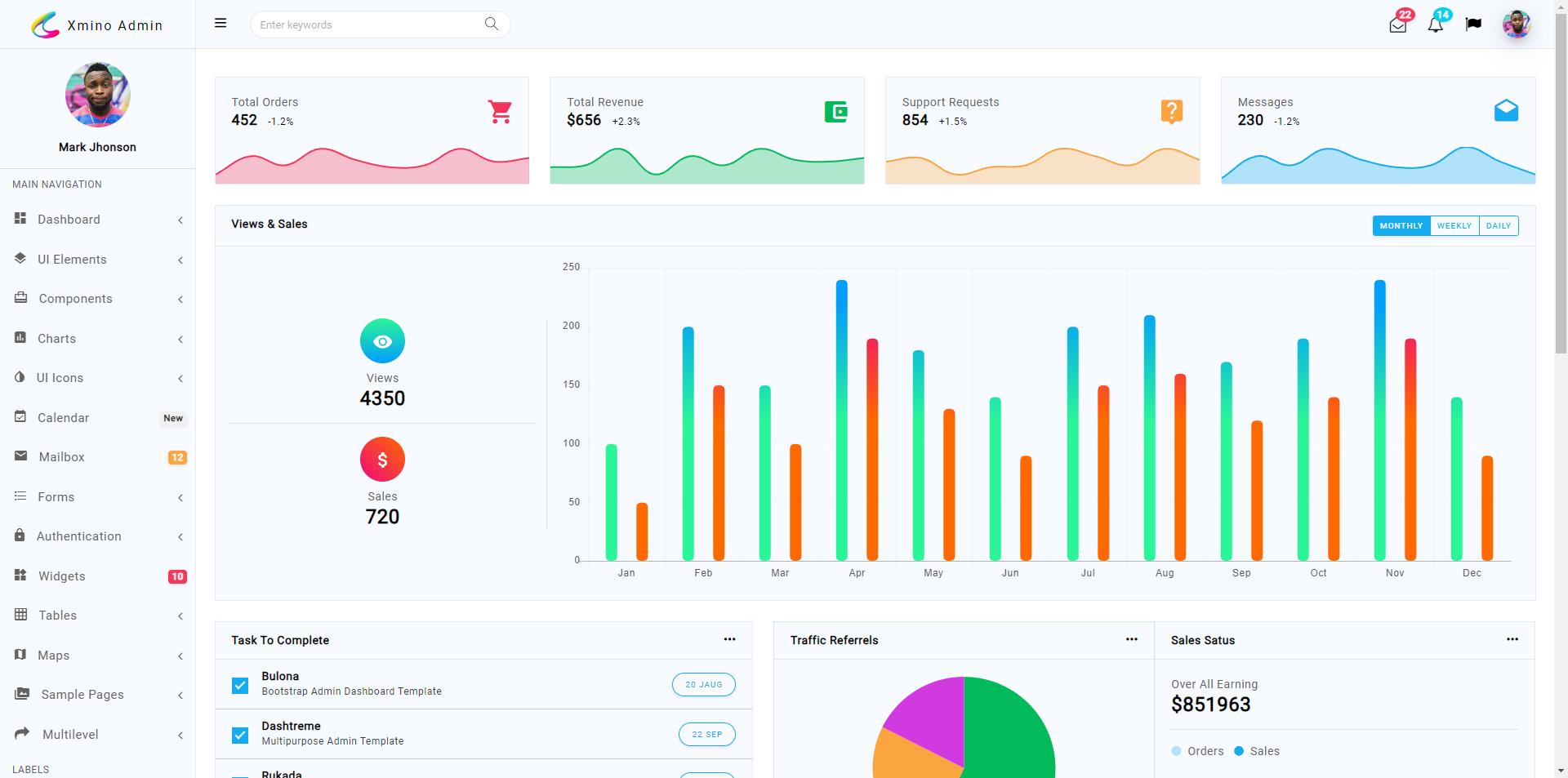The height and width of the screenshot is (778, 1568).
Task: Expand the Sample Pages chevron
Action: click(180, 696)
